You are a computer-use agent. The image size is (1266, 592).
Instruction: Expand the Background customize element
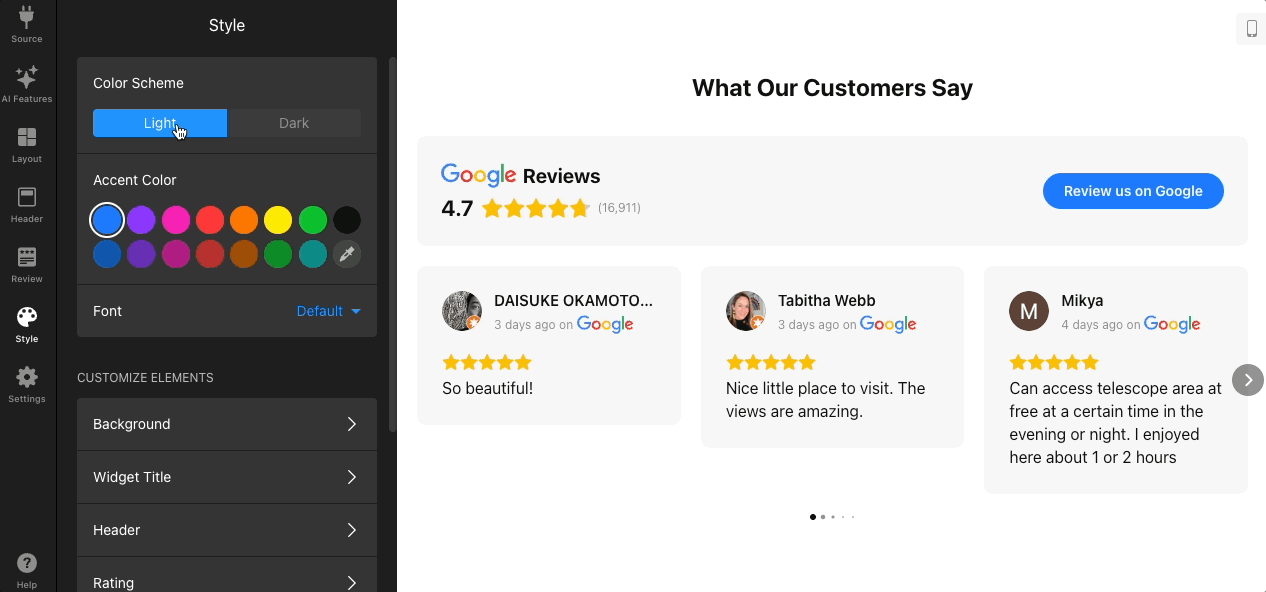click(x=226, y=424)
